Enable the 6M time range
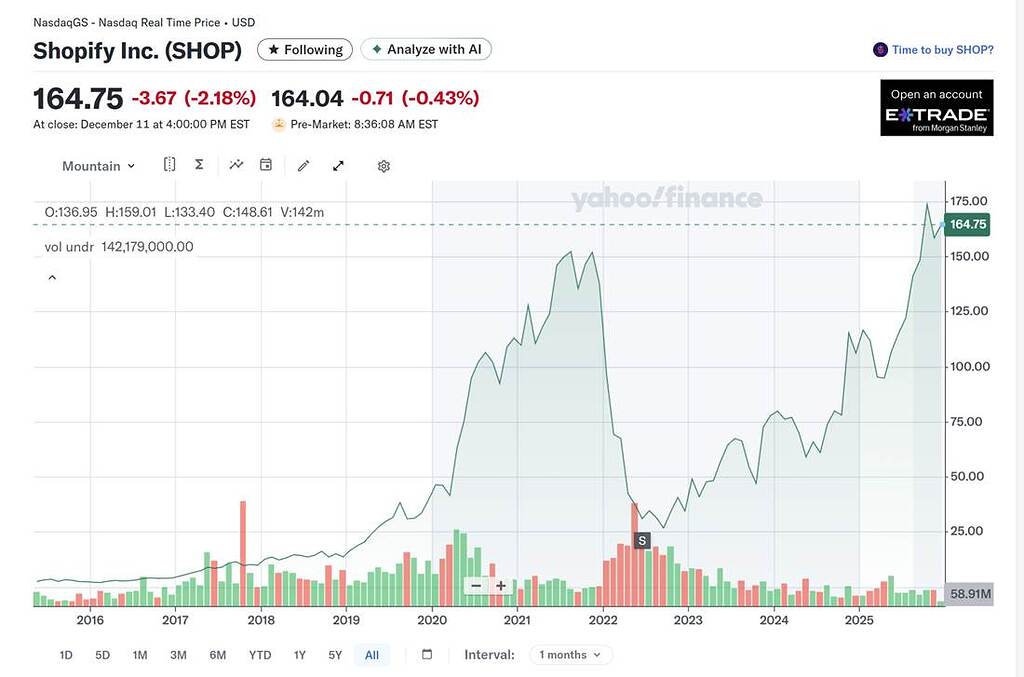The height and width of the screenshot is (677, 1024). pyautogui.click(x=218, y=654)
